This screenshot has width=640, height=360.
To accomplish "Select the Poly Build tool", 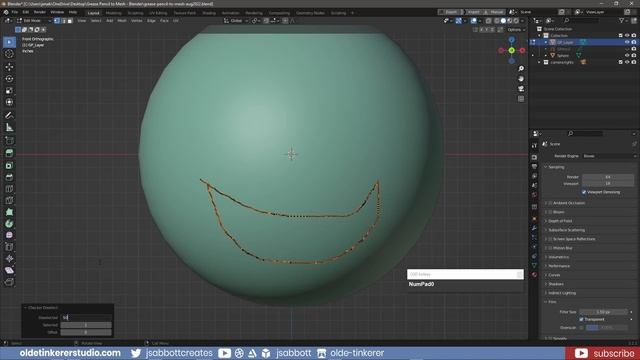I will [x=9, y=212].
